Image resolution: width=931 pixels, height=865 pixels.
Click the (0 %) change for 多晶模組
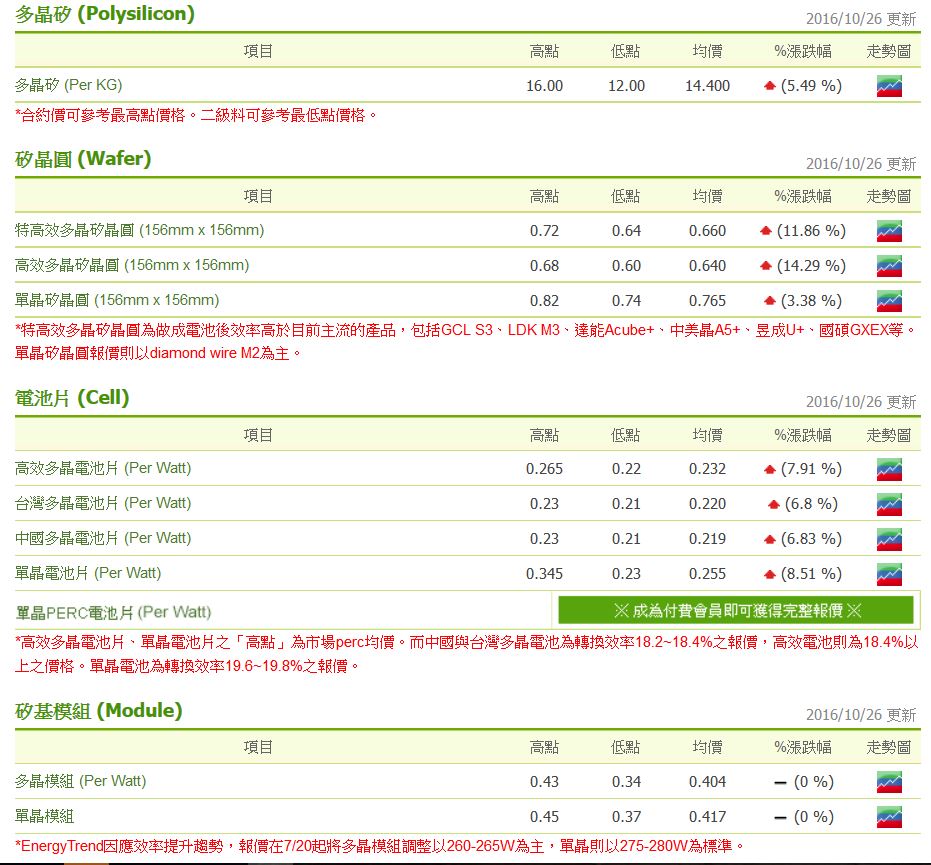click(x=813, y=782)
